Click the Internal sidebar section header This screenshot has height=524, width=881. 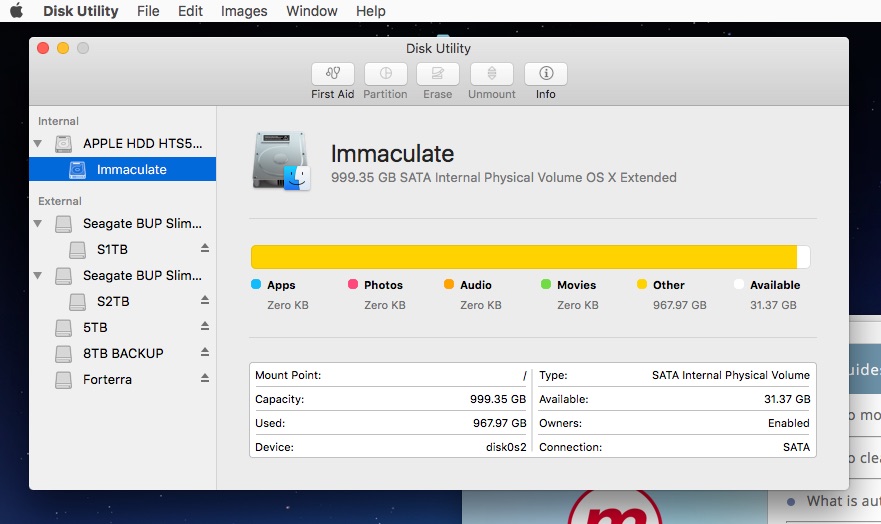(58, 121)
